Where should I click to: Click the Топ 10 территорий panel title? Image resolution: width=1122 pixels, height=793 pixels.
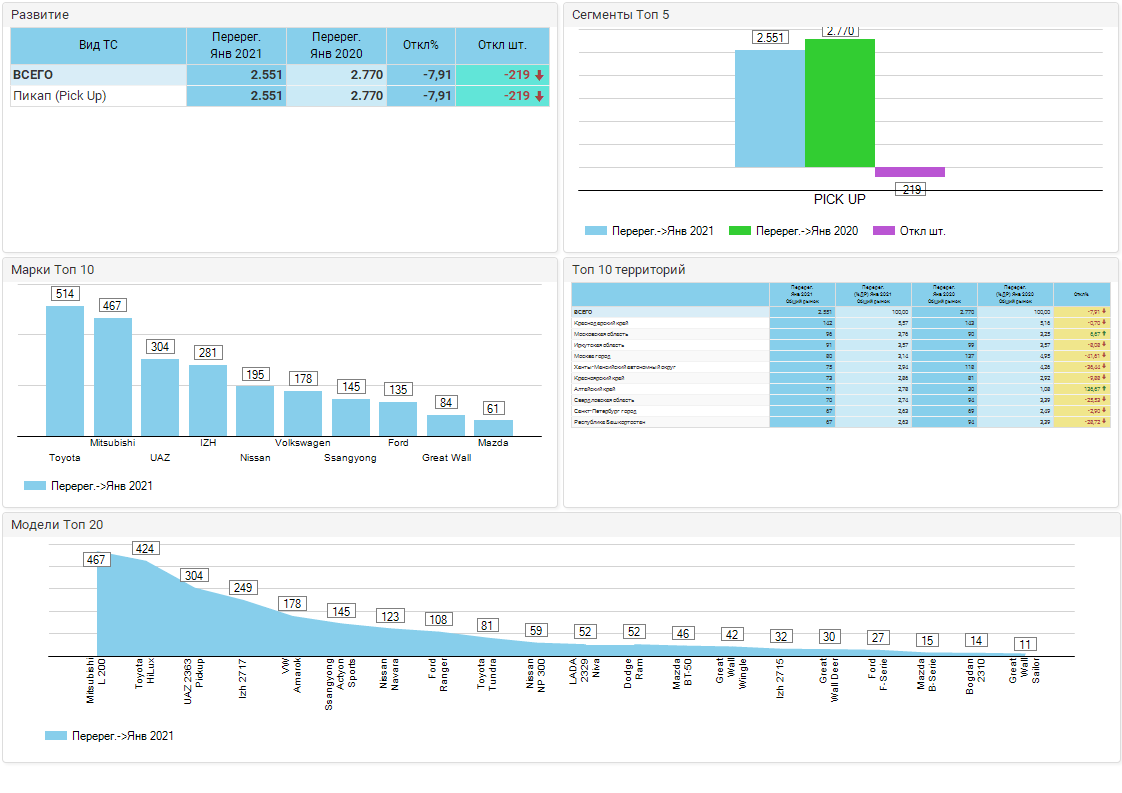628,270
